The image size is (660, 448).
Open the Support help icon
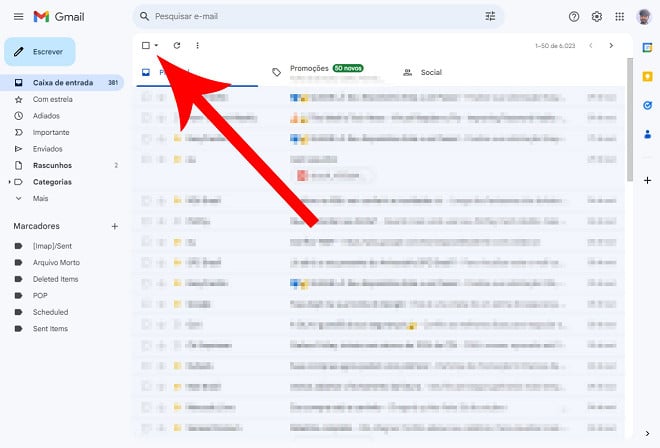click(x=574, y=17)
